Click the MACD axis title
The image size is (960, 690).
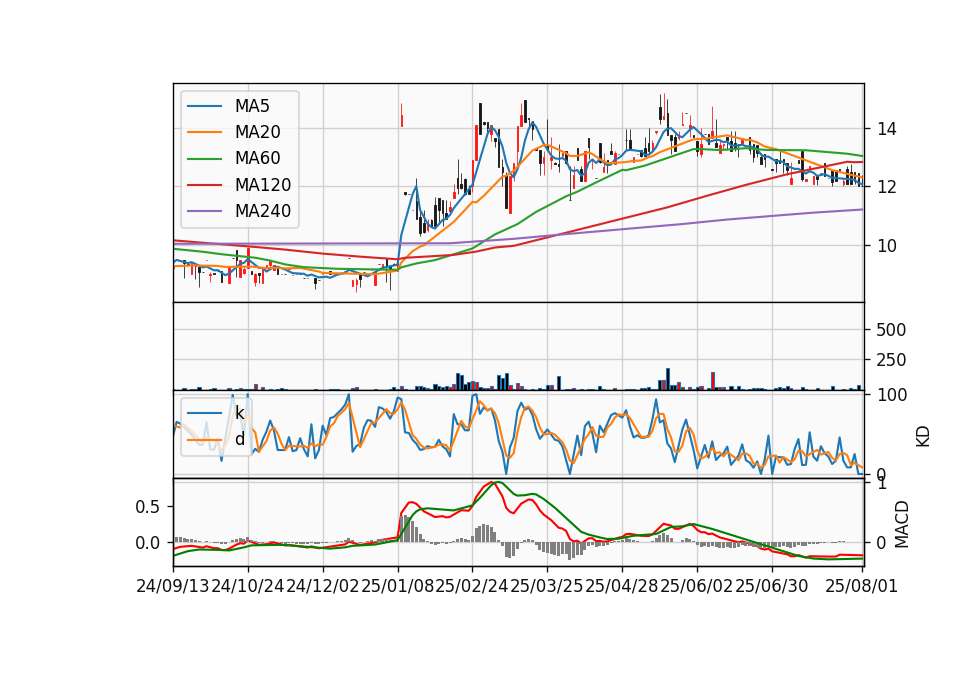click(901, 524)
